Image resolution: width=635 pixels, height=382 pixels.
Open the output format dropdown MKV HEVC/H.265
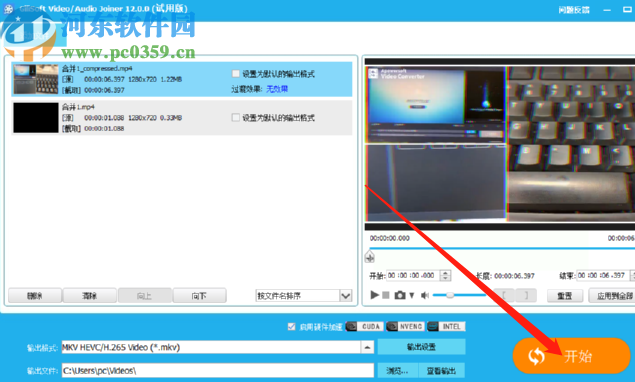coord(217,347)
